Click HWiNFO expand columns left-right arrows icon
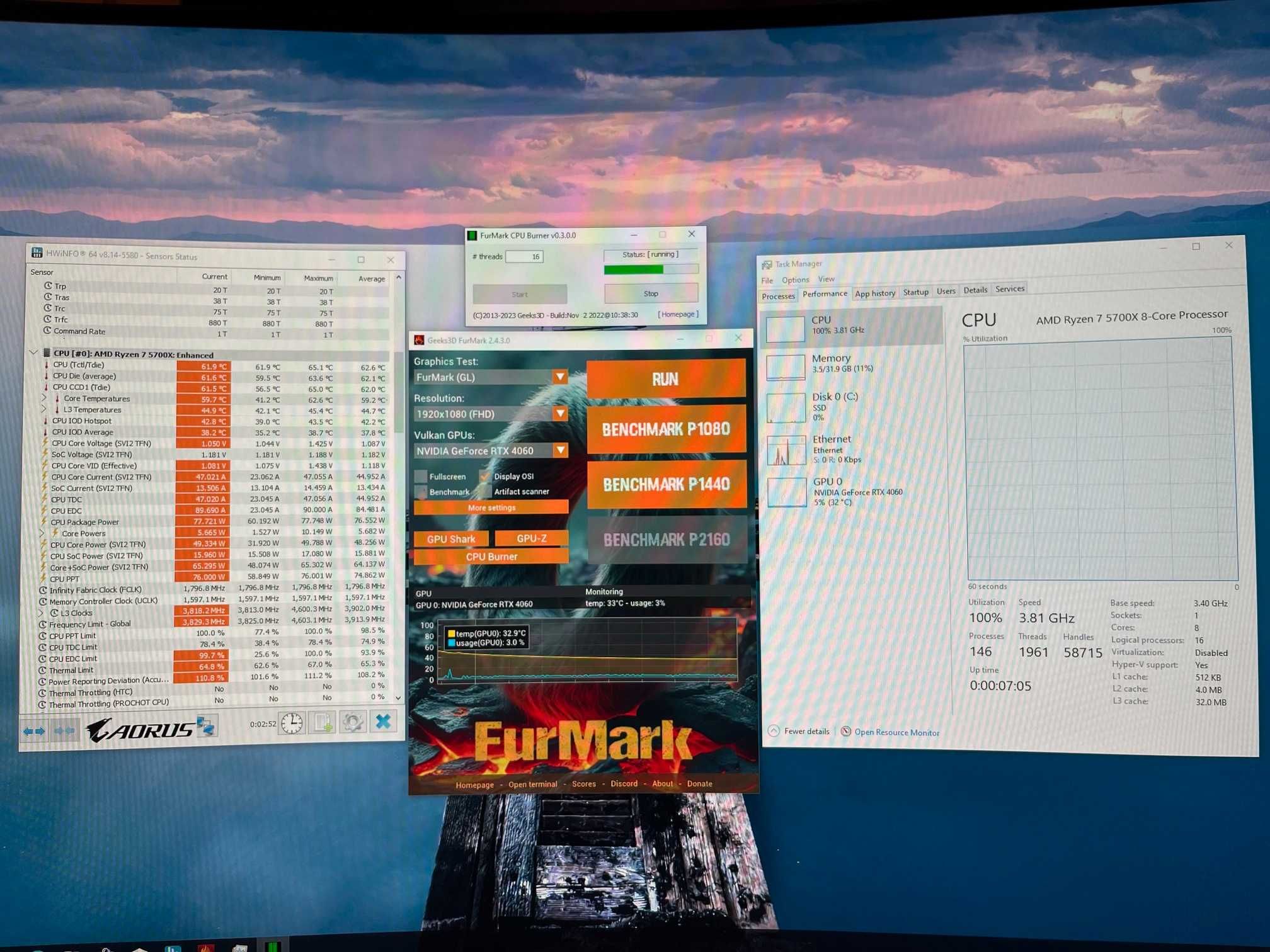1270x952 pixels. click(x=34, y=730)
